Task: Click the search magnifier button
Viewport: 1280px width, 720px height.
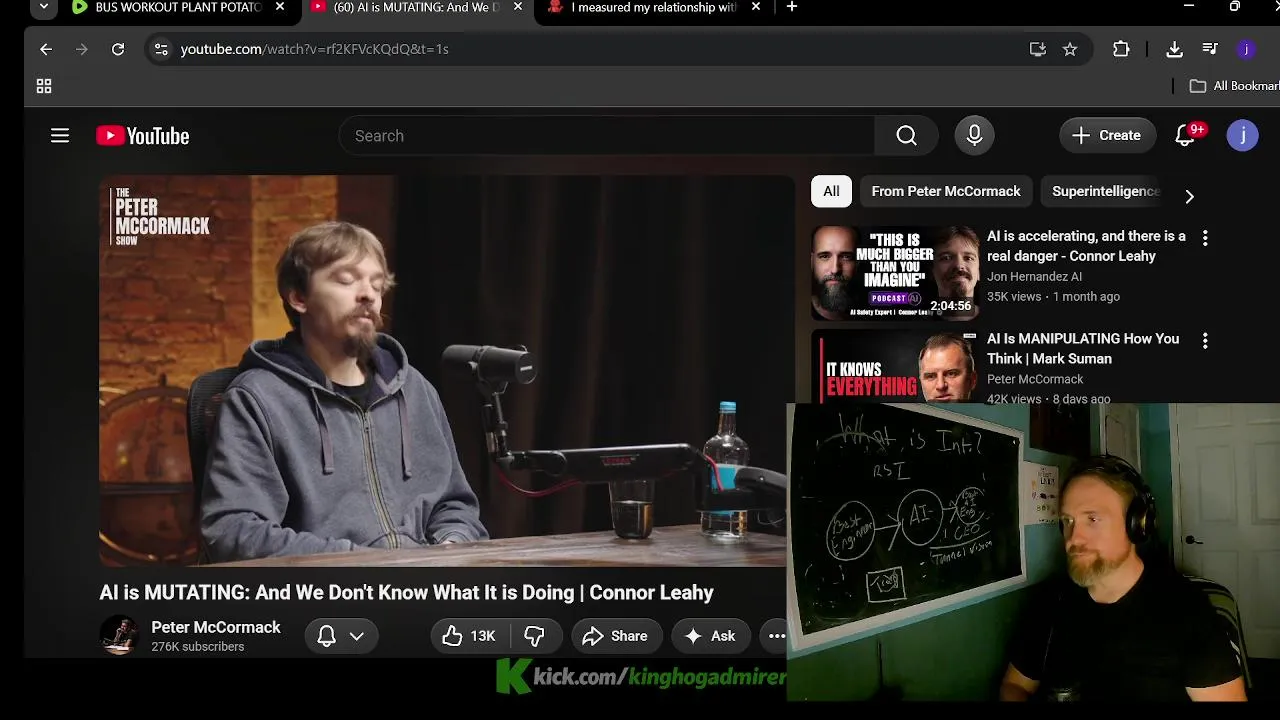Action: click(x=906, y=136)
